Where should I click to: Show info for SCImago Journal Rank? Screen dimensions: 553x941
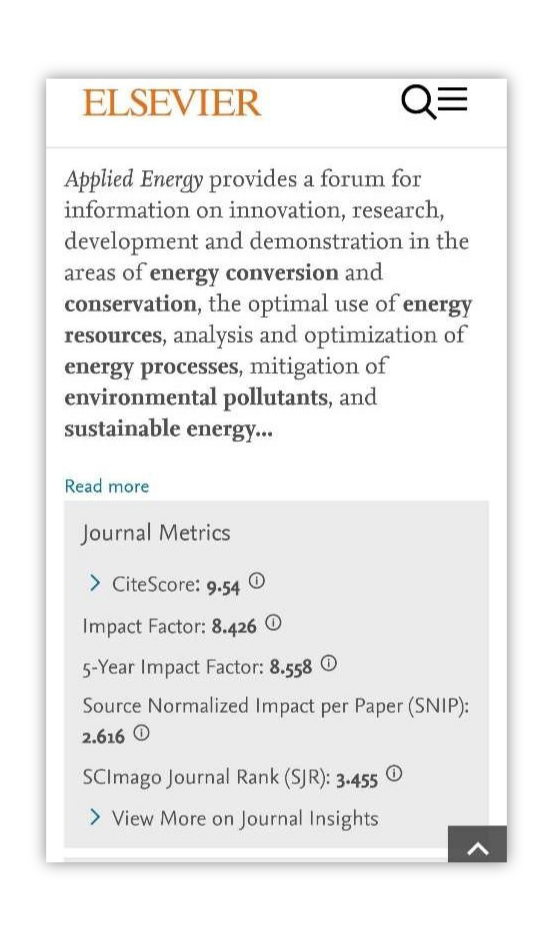(x=394, y=774)
